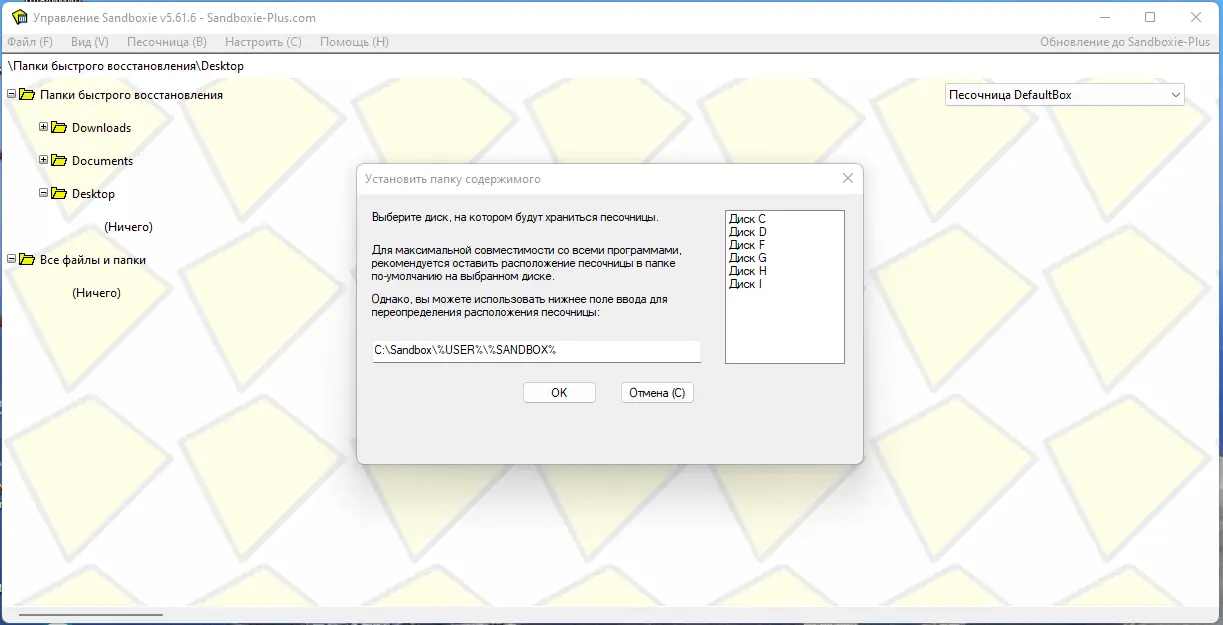Viewport: 1223px width, 625px height.
Task: Select Диск C in the list
Action: (x=748, y=219)
